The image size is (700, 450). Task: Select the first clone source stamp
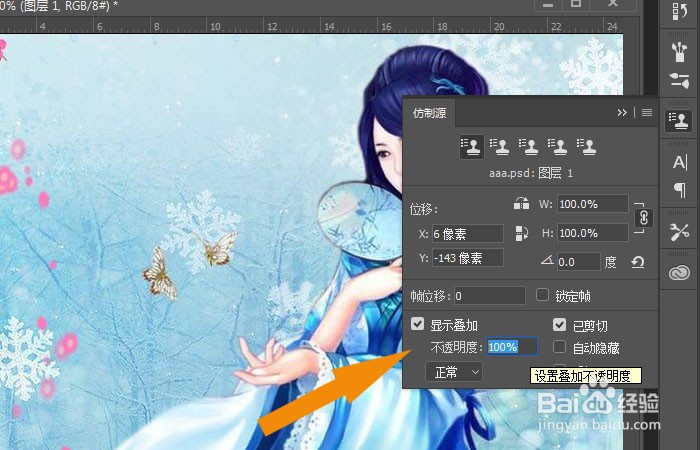coord(471,146)
